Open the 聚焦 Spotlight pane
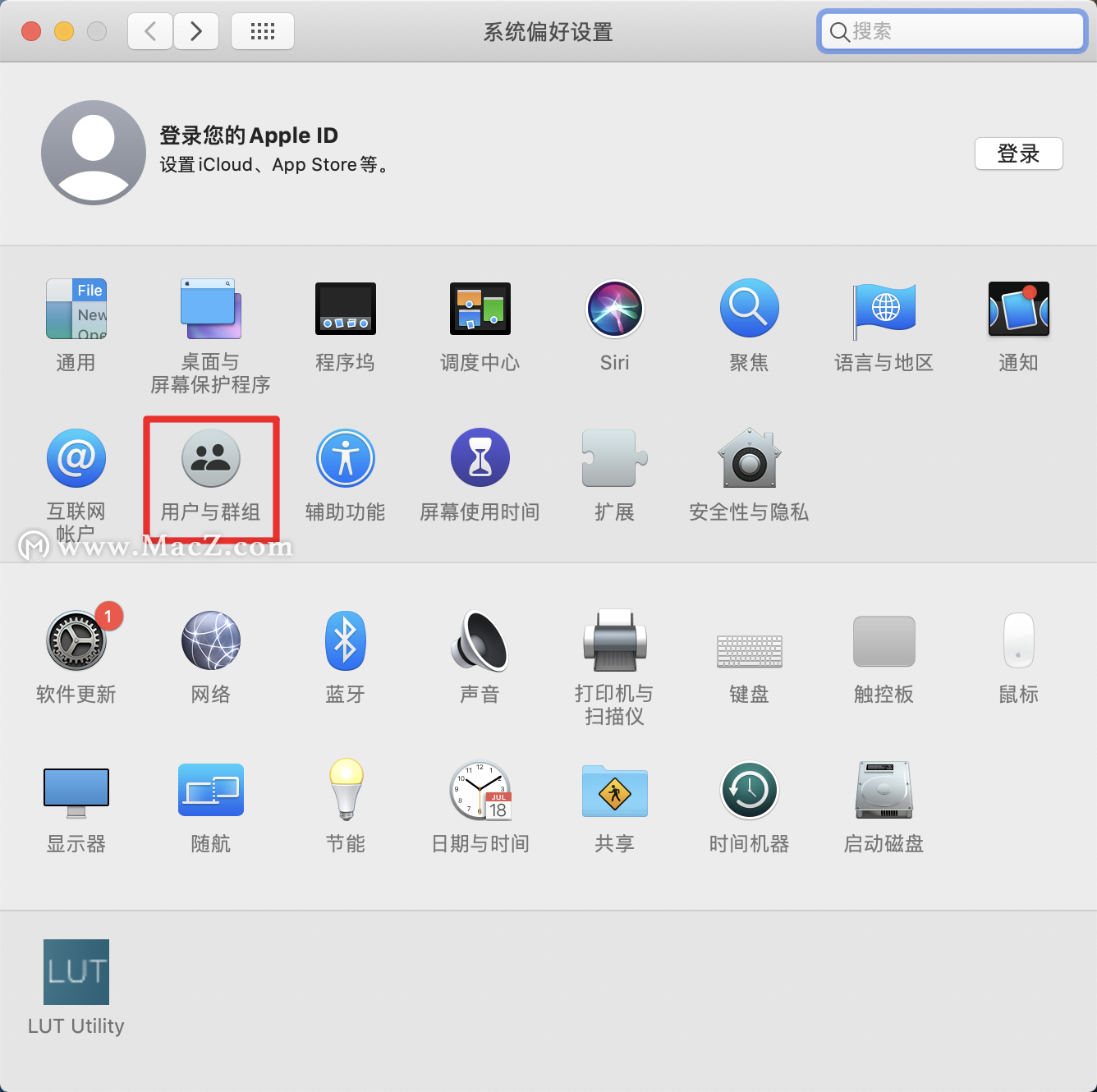The image size is (1097, 1092). pyautogui.click(x=750, y=309)
